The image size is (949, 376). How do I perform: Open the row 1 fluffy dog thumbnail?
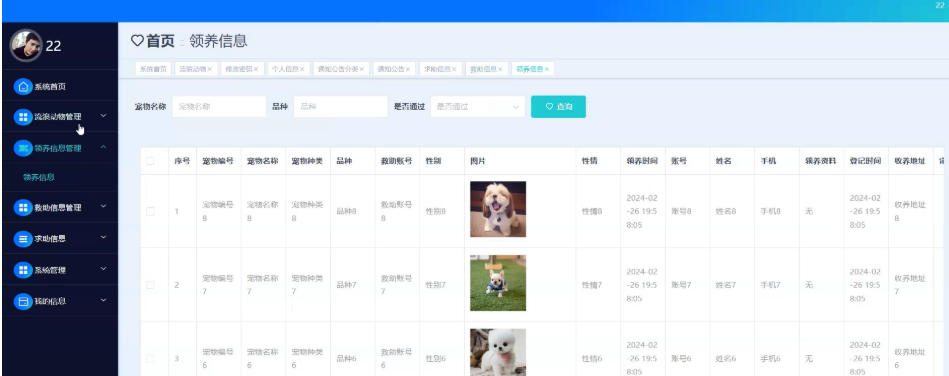click(x=498, y=209)
